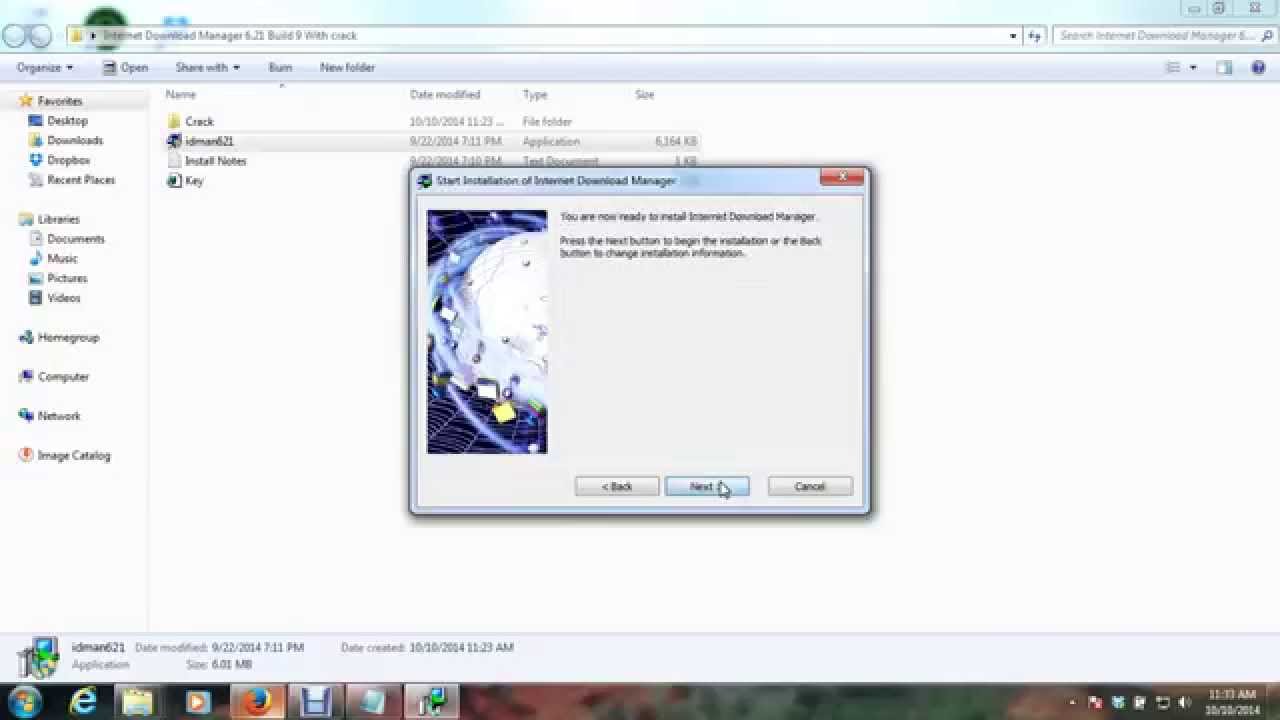
Task: Open the address bar history dropdown
Action: [x=1013, y=36]
